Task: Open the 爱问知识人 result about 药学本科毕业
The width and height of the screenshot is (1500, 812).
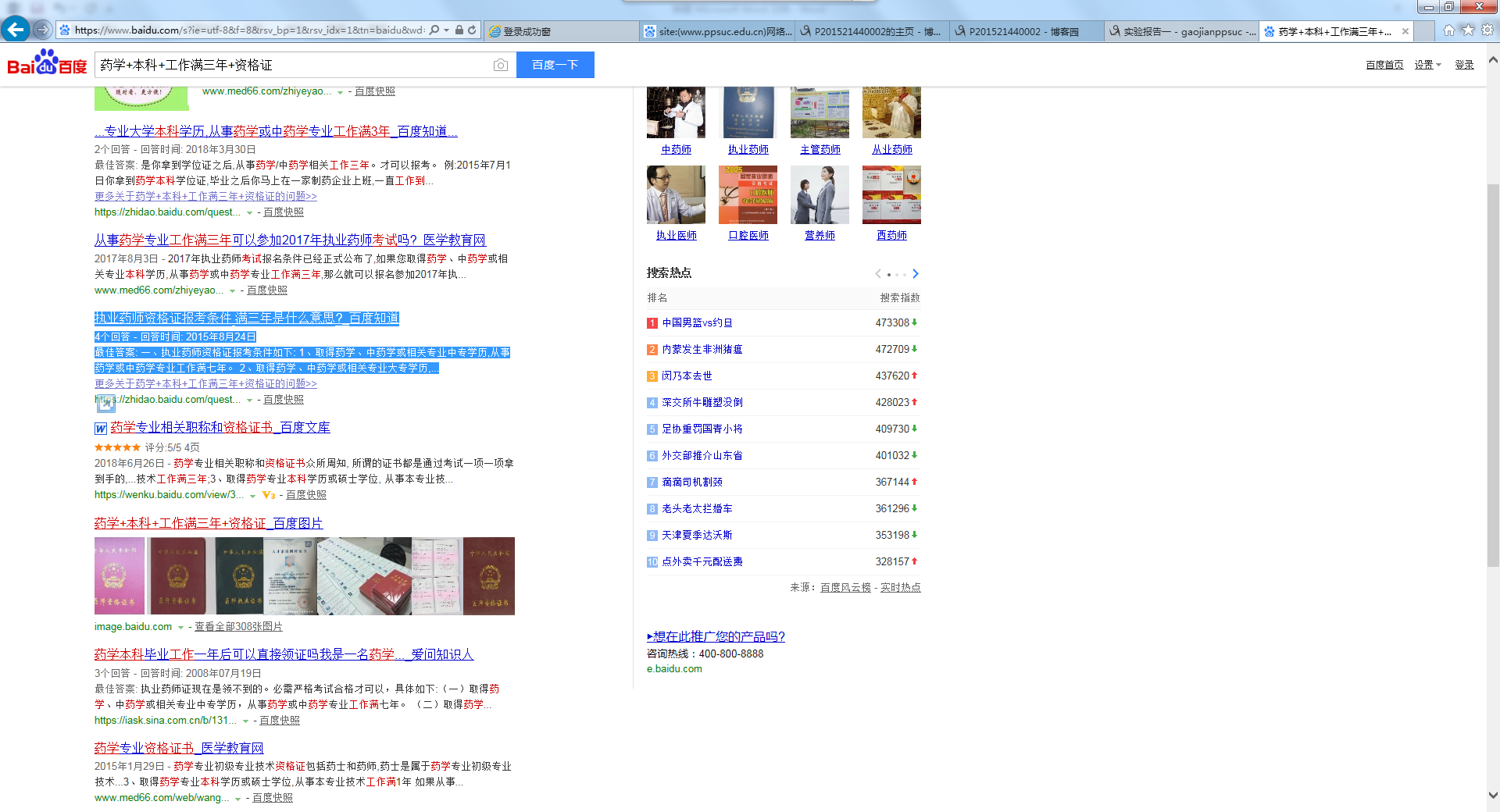Action: pos(284,654)
